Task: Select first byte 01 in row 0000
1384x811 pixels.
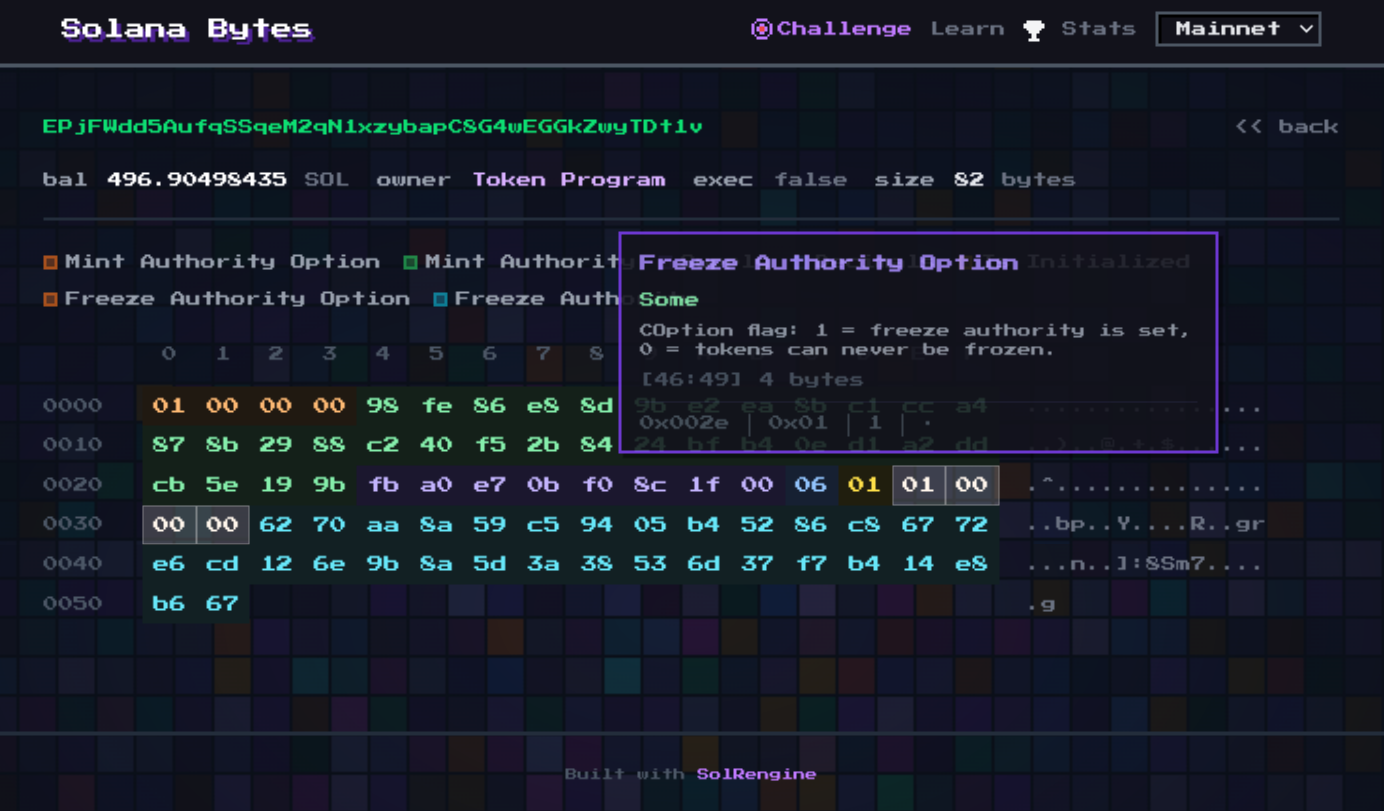Action: tap(169, 405)
